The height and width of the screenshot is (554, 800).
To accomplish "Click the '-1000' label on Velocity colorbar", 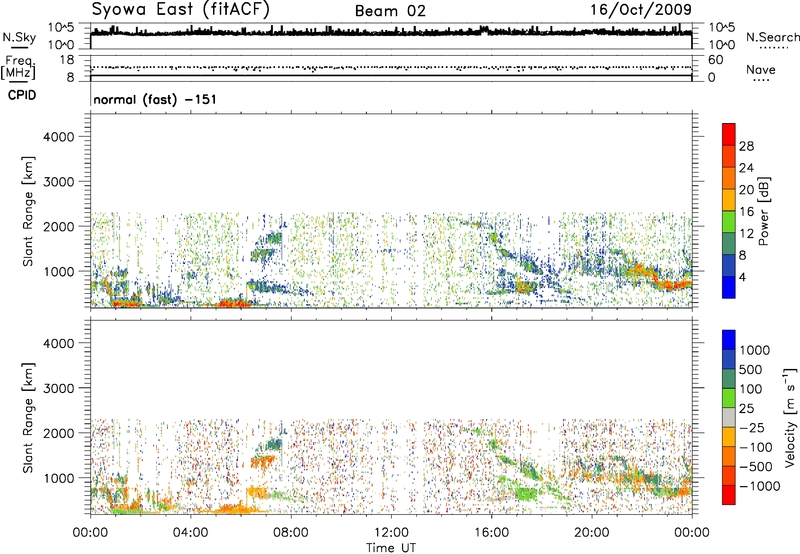I will pos(760,486).
